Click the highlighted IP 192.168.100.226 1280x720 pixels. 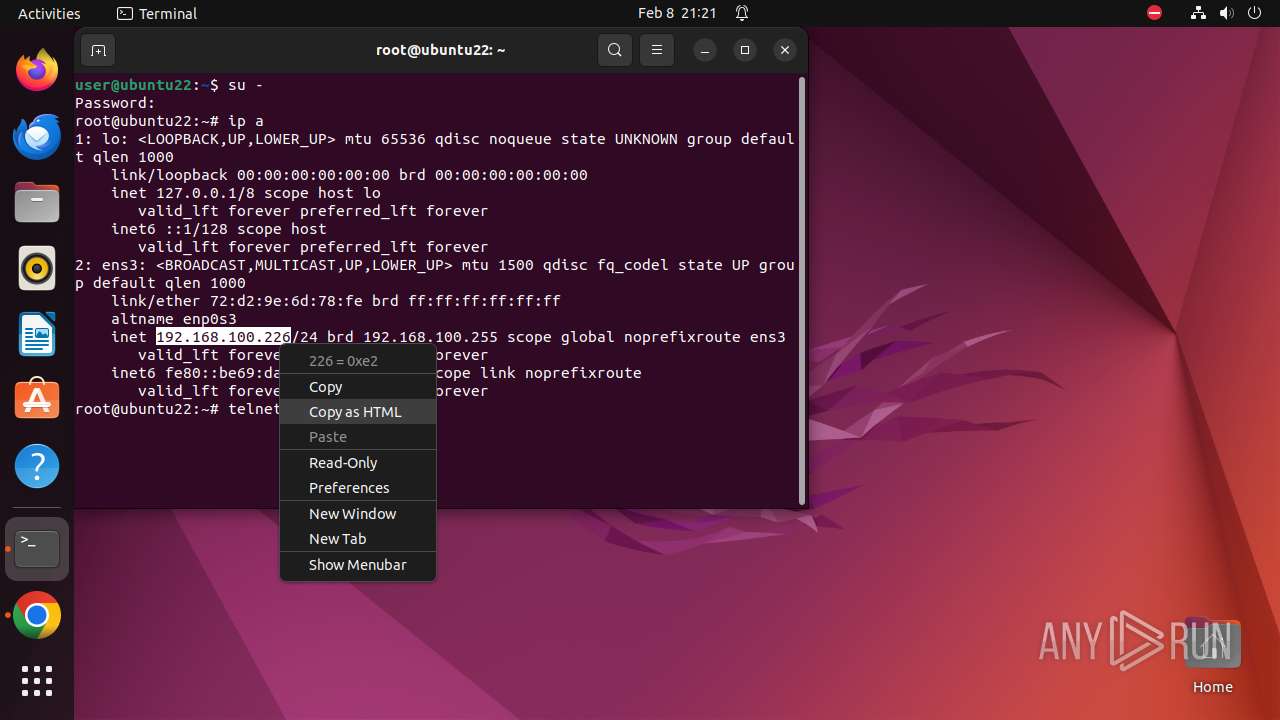pos(223,337)
